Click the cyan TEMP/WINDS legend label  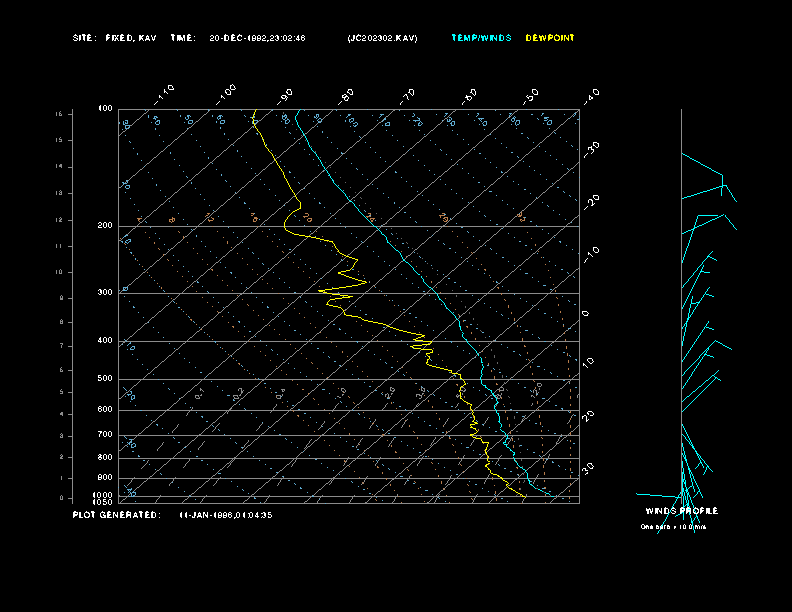(x=481, y=38)
